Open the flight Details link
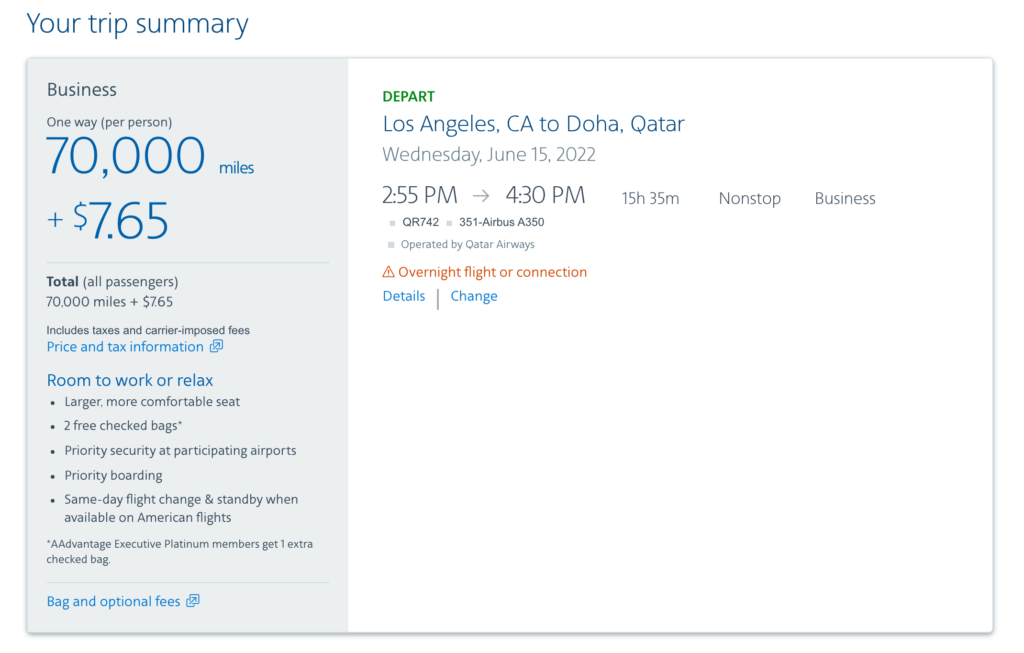This screenshot has height=653, width=1024. (x=403, y=296)
